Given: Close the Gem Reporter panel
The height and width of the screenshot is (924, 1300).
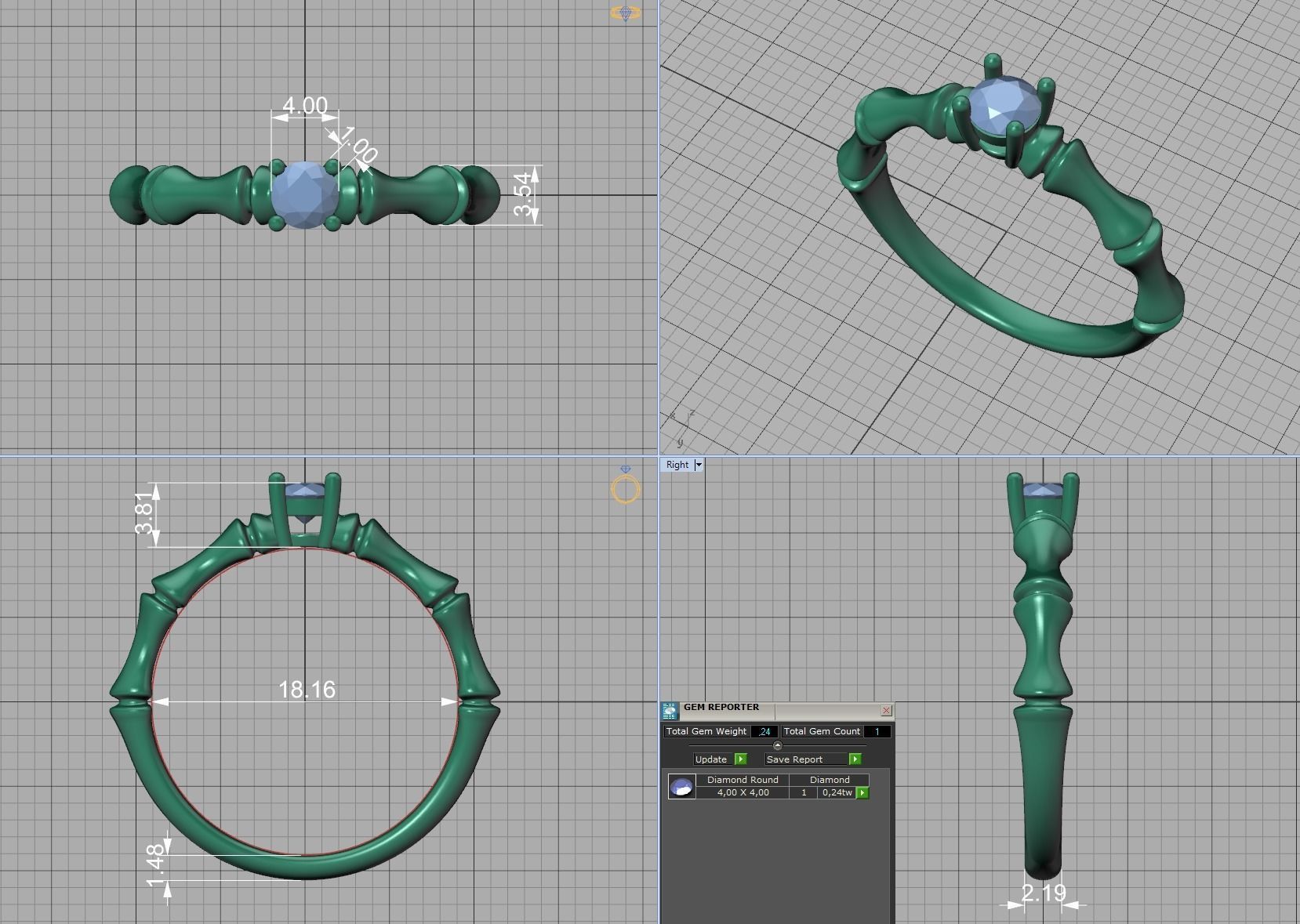Looking at the screenshot, I should tap(886, 711).
